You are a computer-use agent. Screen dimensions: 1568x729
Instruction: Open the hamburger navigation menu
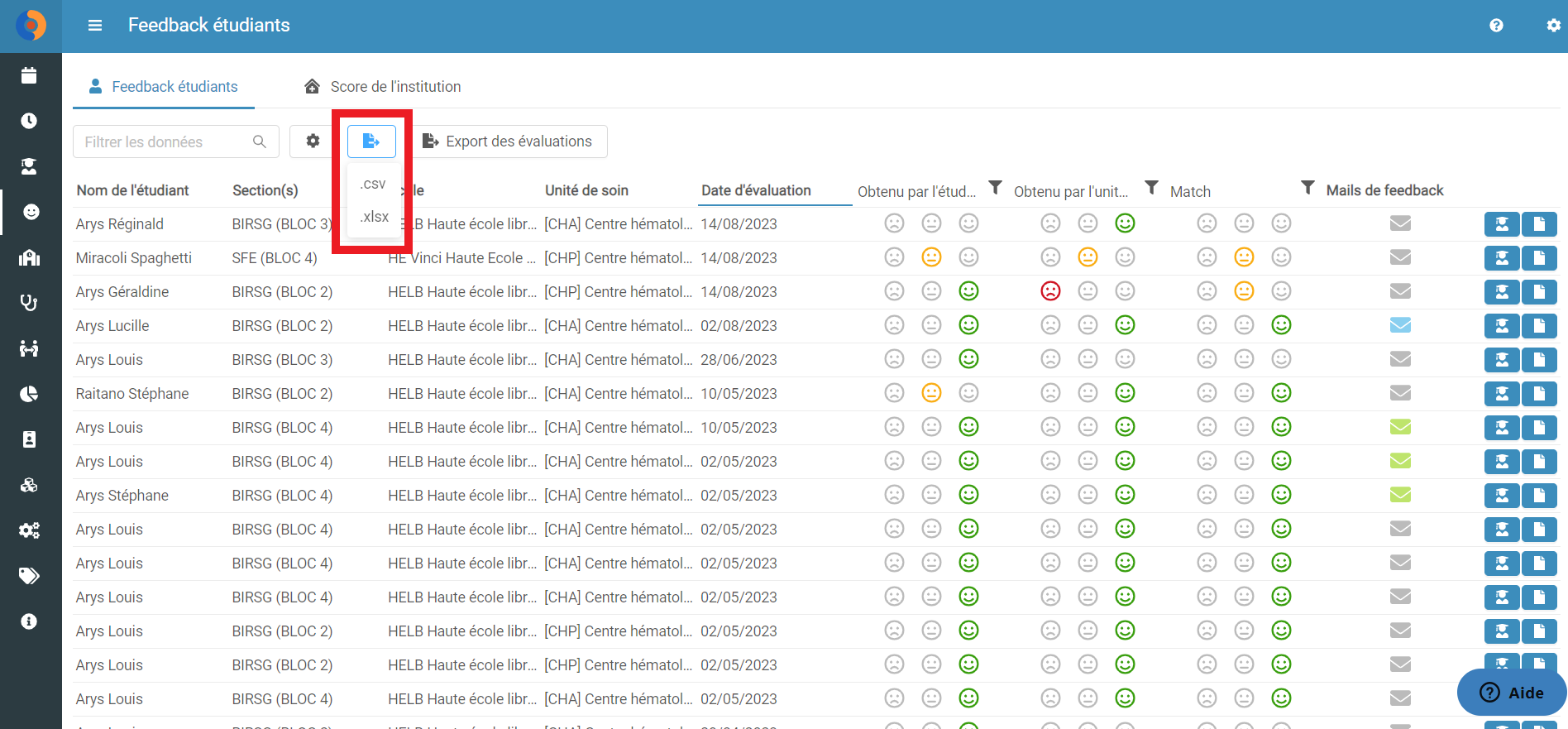(x=95, y=26)
